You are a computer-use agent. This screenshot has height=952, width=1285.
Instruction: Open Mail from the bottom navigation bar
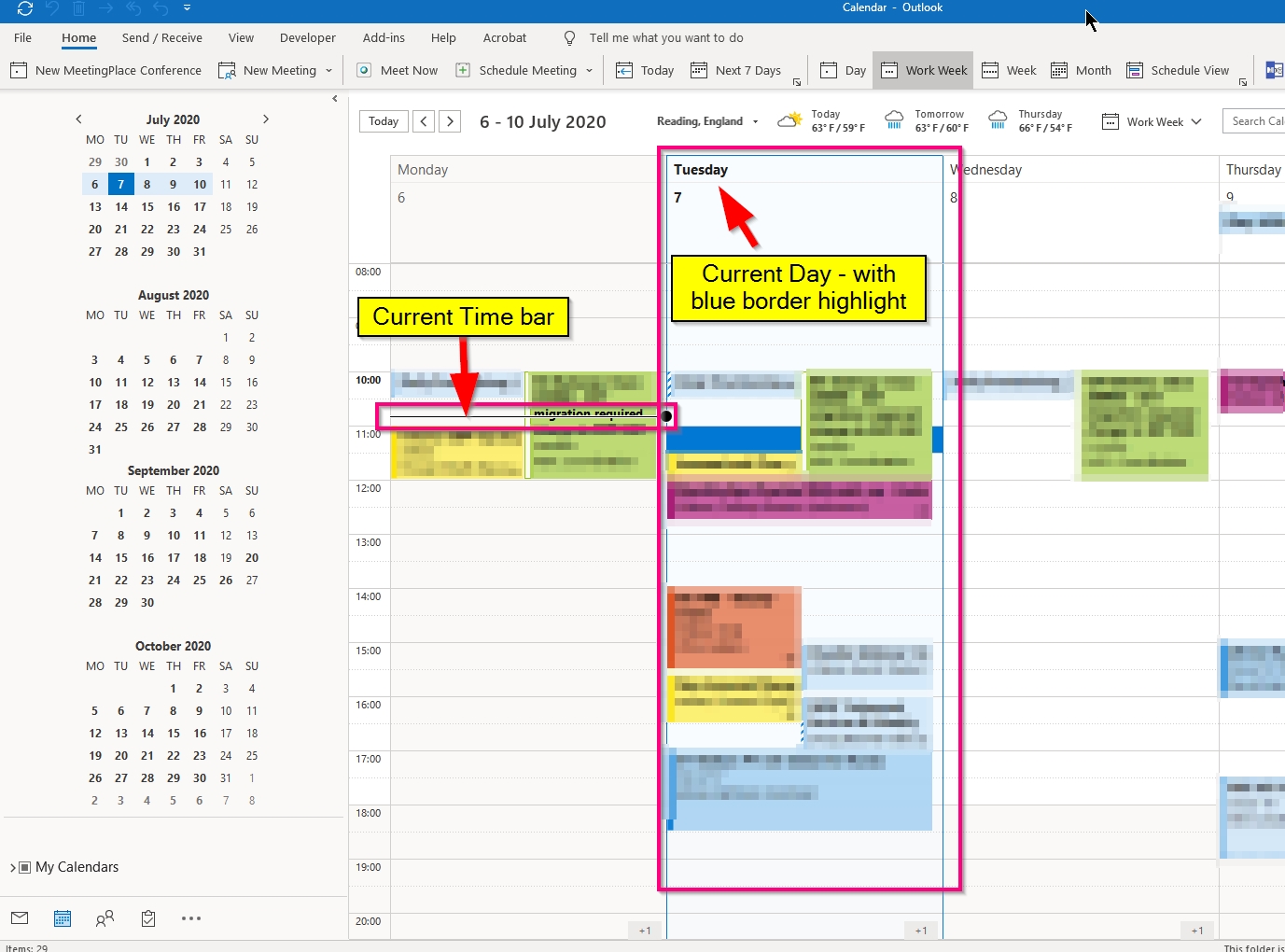[x=20, y=918]
